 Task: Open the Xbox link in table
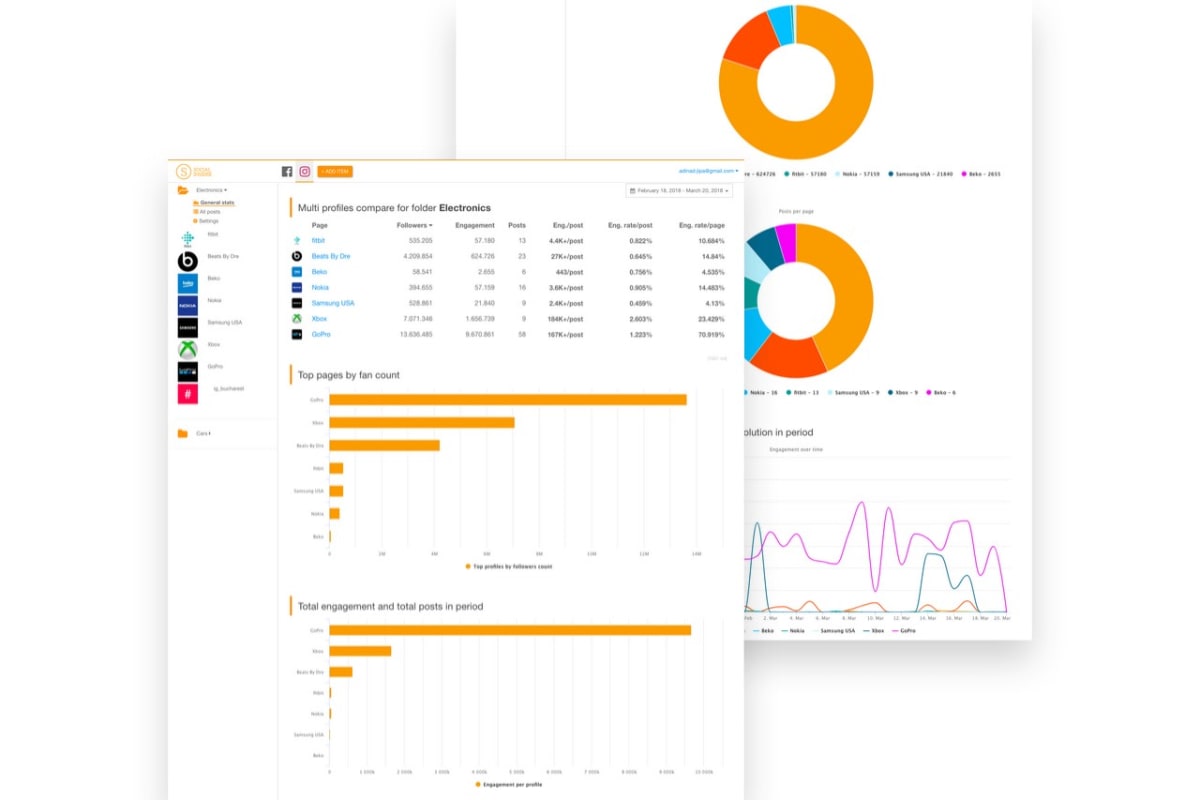pos(319,318)
